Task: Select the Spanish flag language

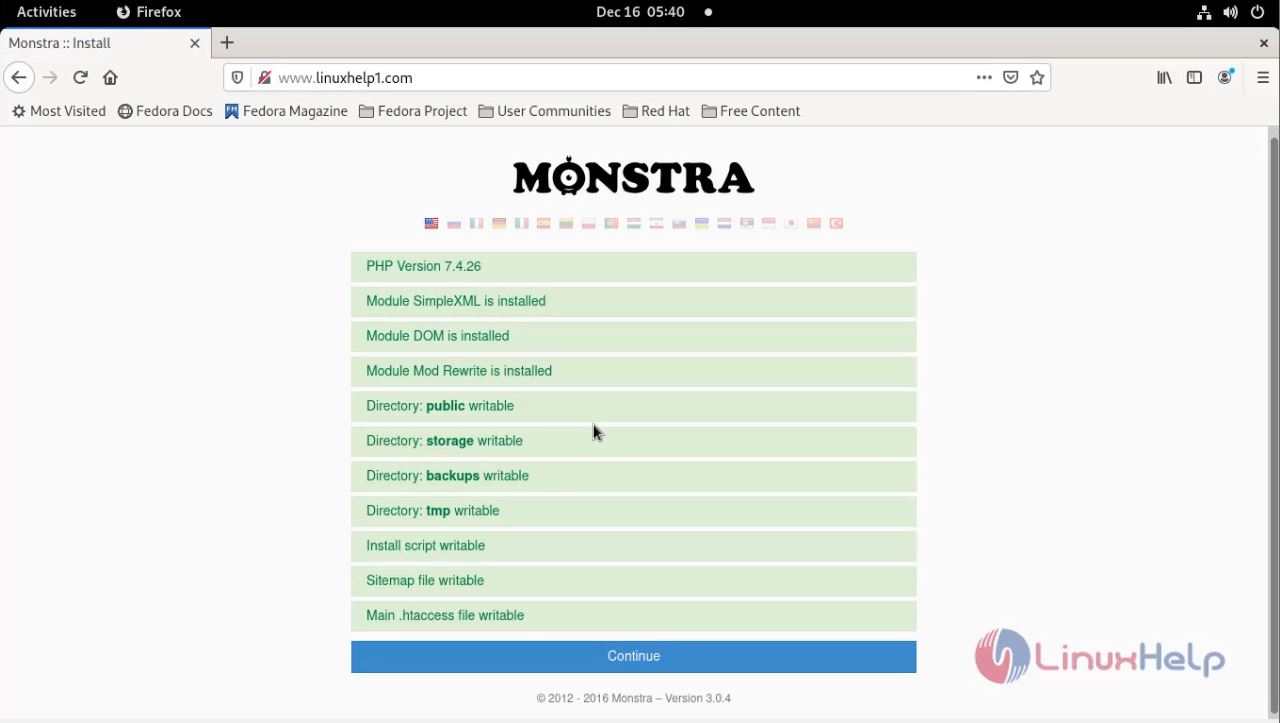Action: click(x=544, y=223)
